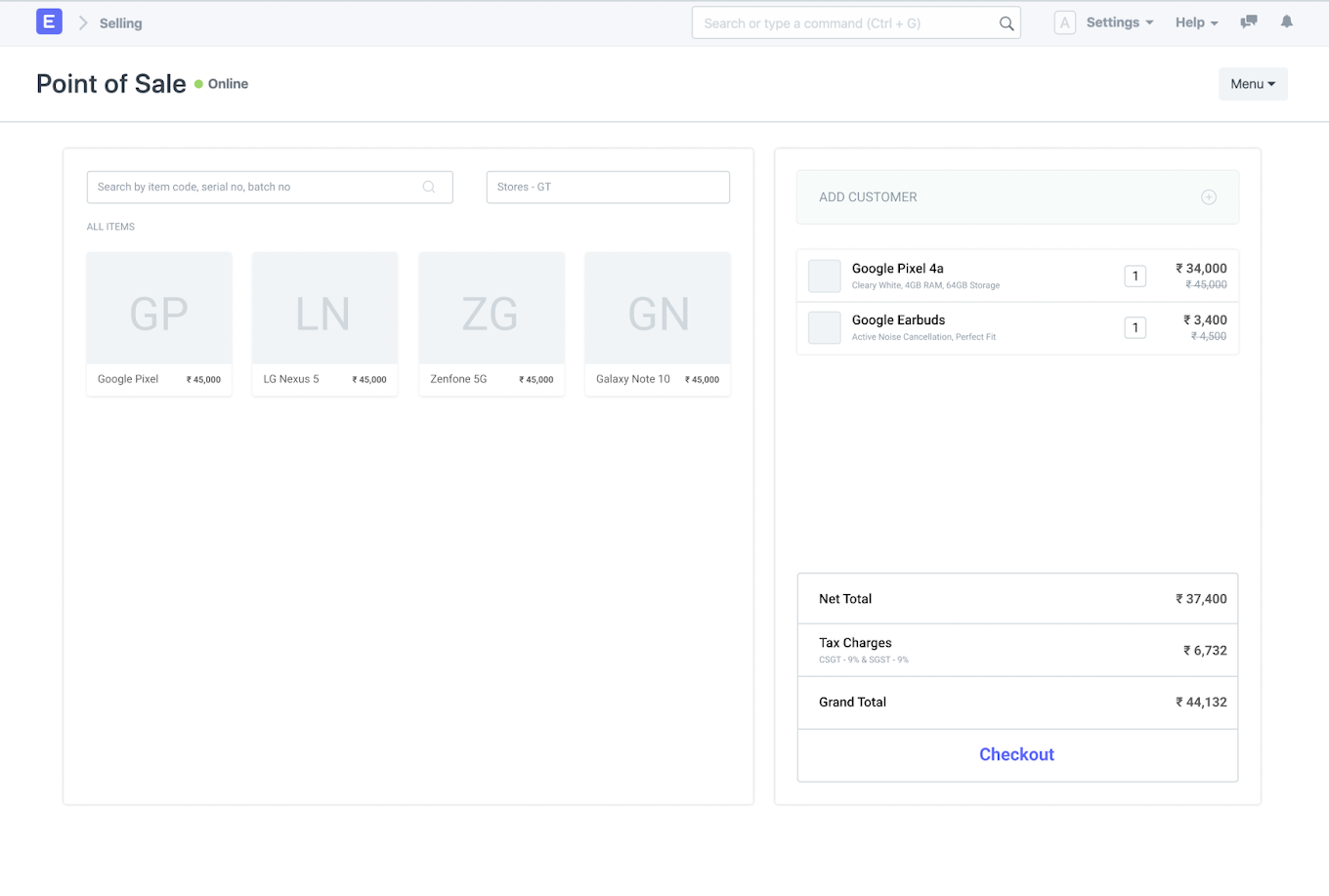The image size is (1329, 896).
Task: Click the Google Pixel 4a quantity box
Action: (1135, 277)
